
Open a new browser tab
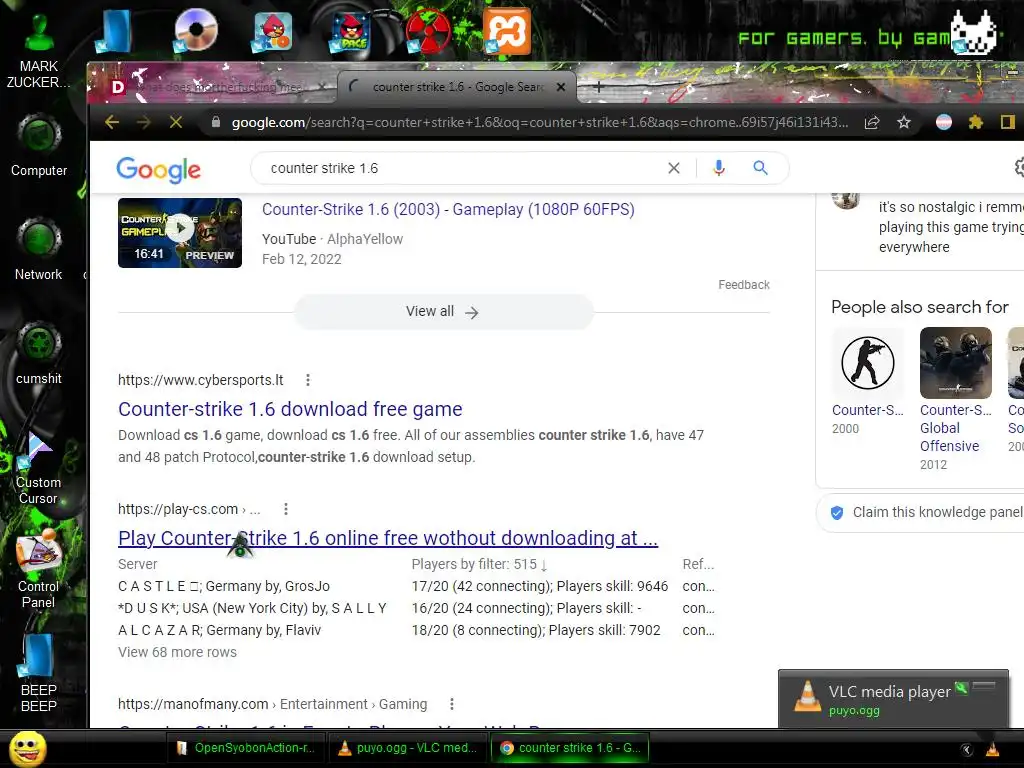[598, 86]
